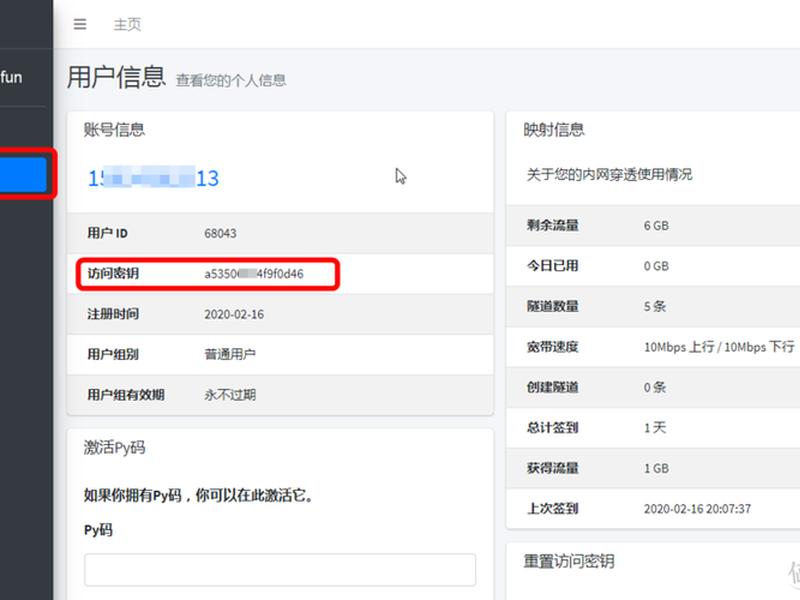Click the sidebar fun site name
Screen dimensions: 800x600
pyautogui.click(x=11, y=77)
